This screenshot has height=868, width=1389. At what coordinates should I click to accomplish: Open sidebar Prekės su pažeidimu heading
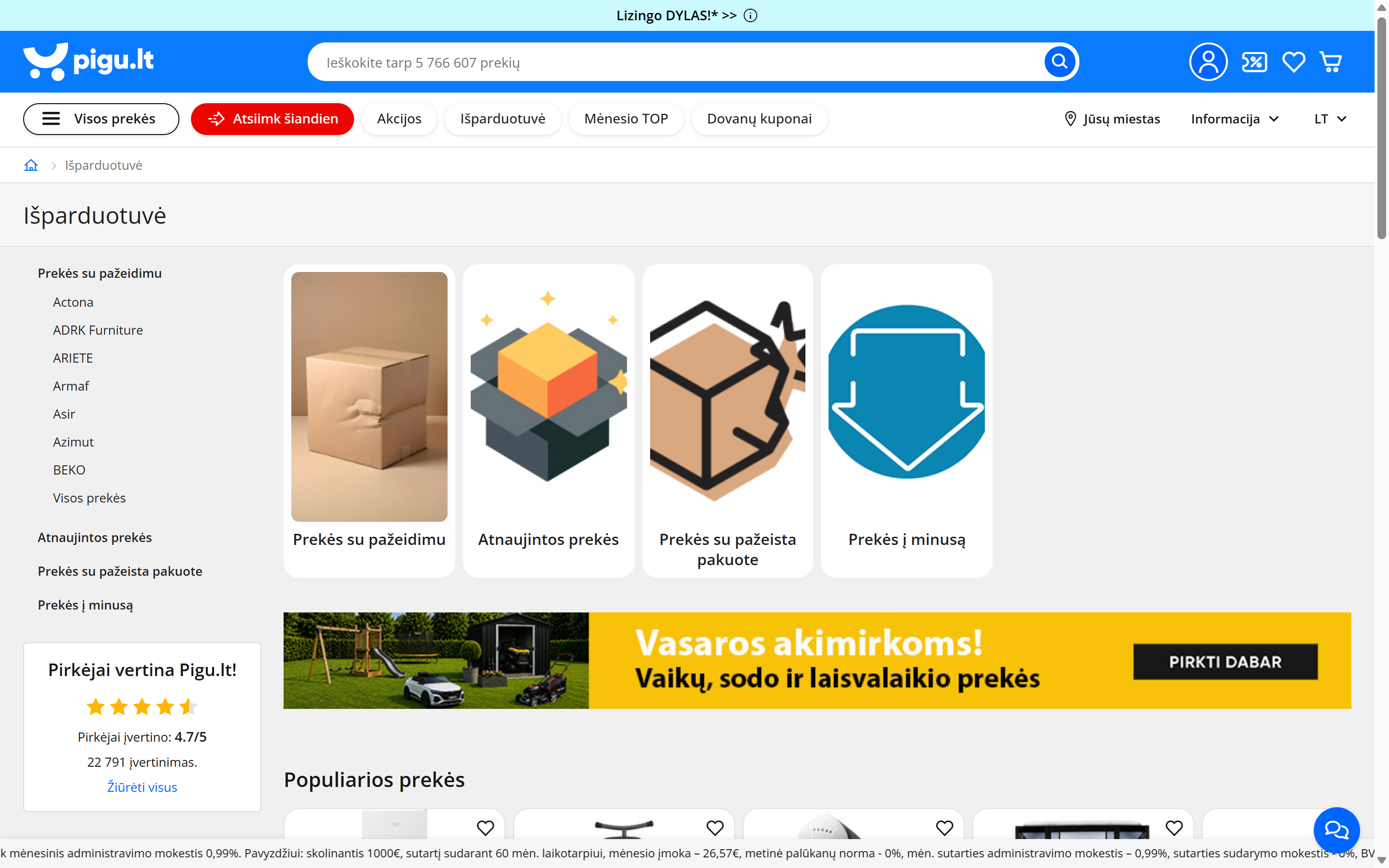point(99,273)
